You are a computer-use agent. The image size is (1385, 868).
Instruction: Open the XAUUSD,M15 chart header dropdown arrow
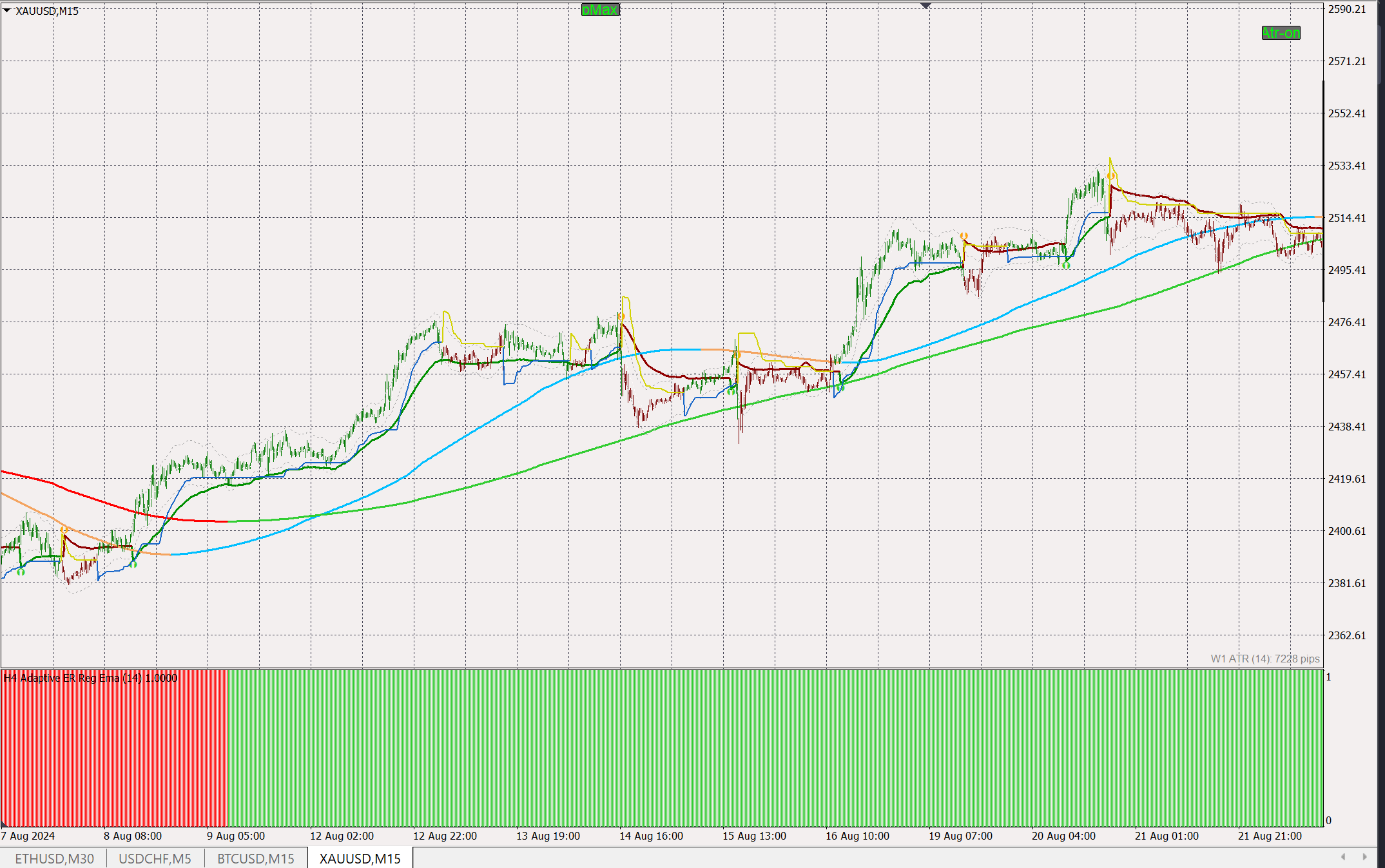[x=6, y=10]
